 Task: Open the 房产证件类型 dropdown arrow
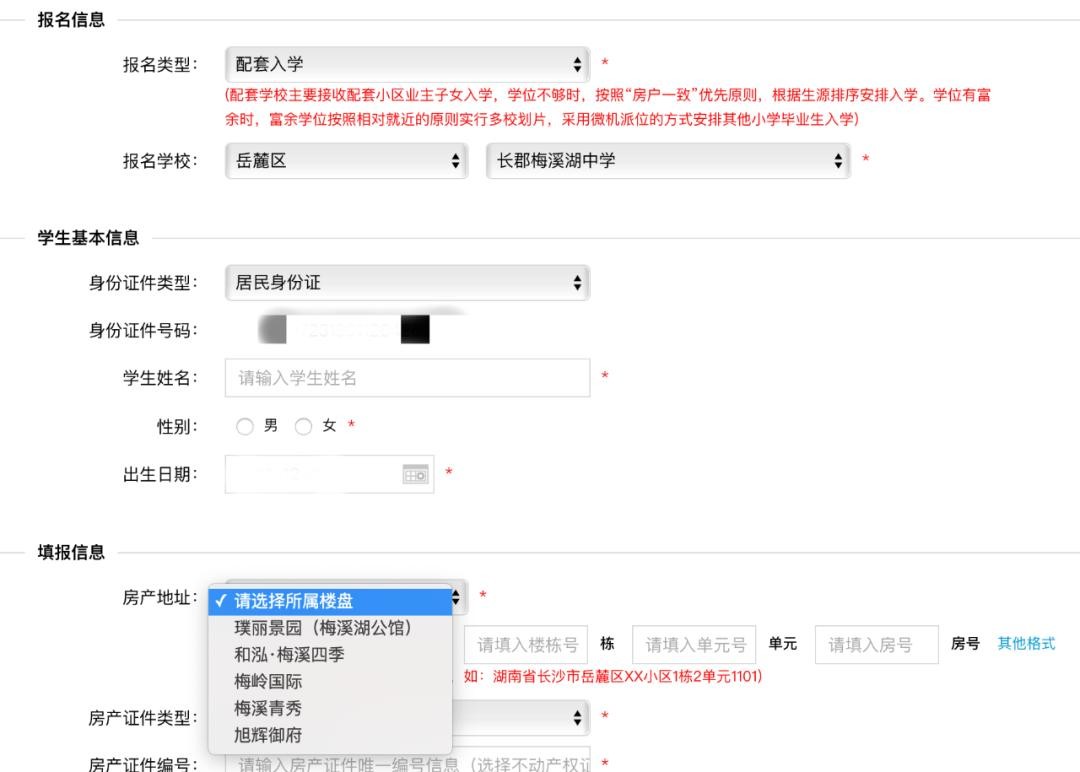click(577, 717)
